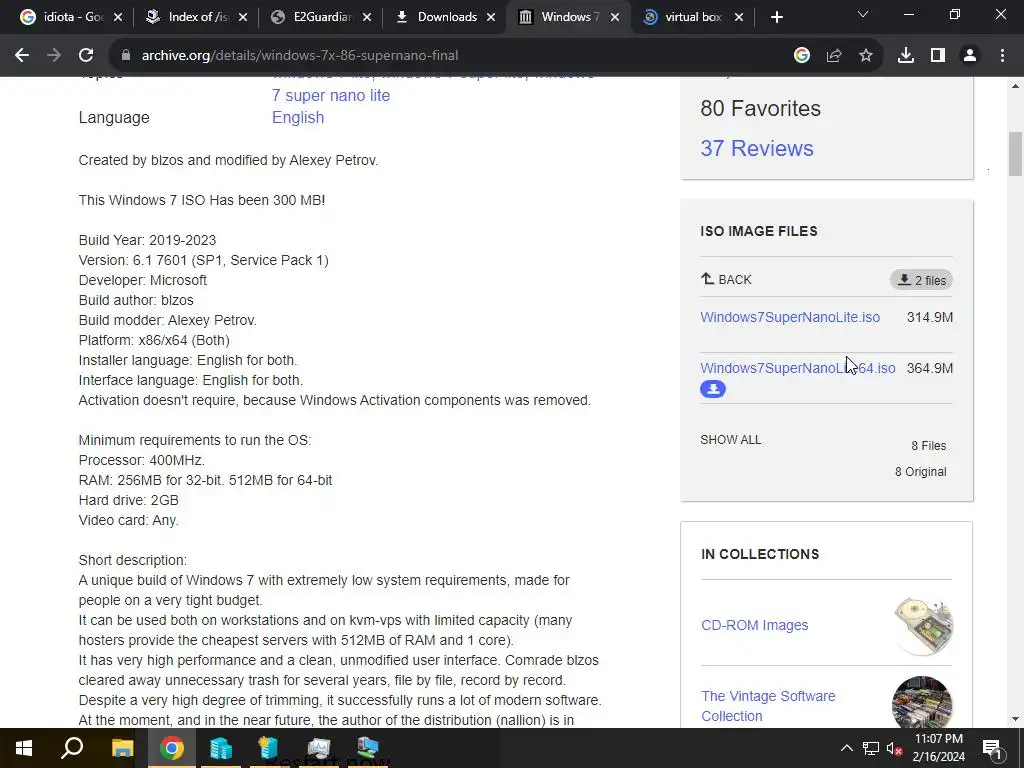Open the Chrome profile icon
The height and width of the screenshot is (768, 1024).
970,56
